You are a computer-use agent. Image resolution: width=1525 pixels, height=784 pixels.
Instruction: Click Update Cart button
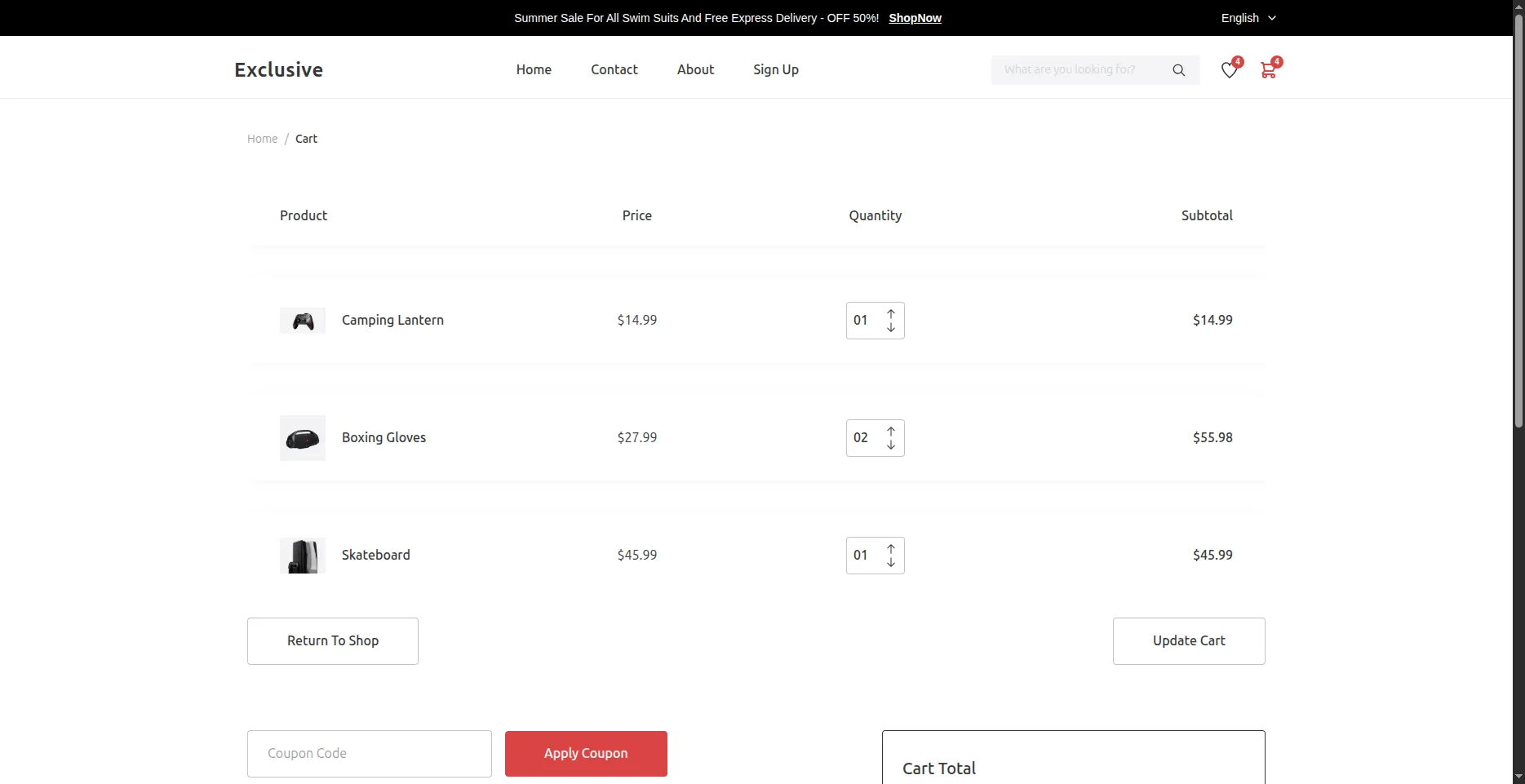(x=1189, y=641)
